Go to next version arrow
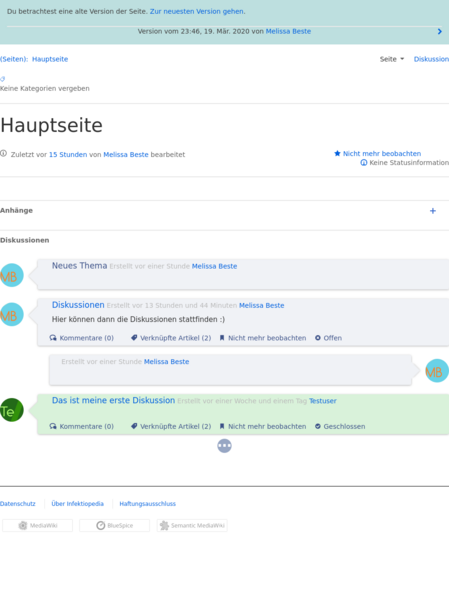The height and width of the screenshot is (599, 449). (x=439, y=31)
